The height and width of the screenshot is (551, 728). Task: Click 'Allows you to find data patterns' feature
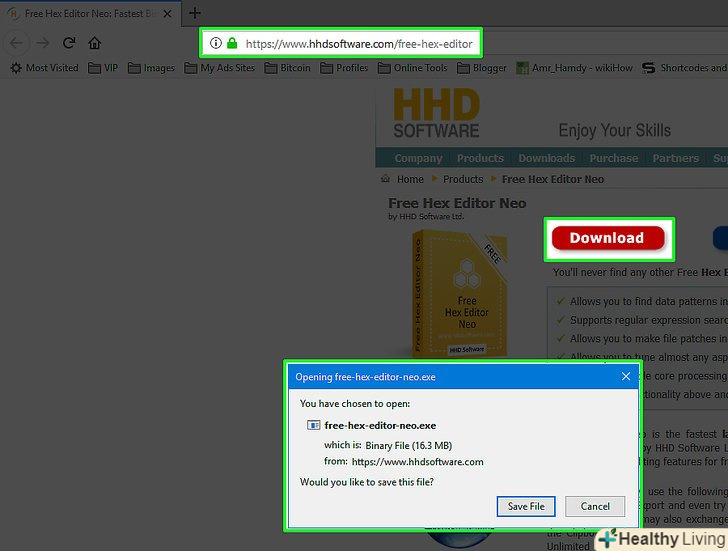649,301
